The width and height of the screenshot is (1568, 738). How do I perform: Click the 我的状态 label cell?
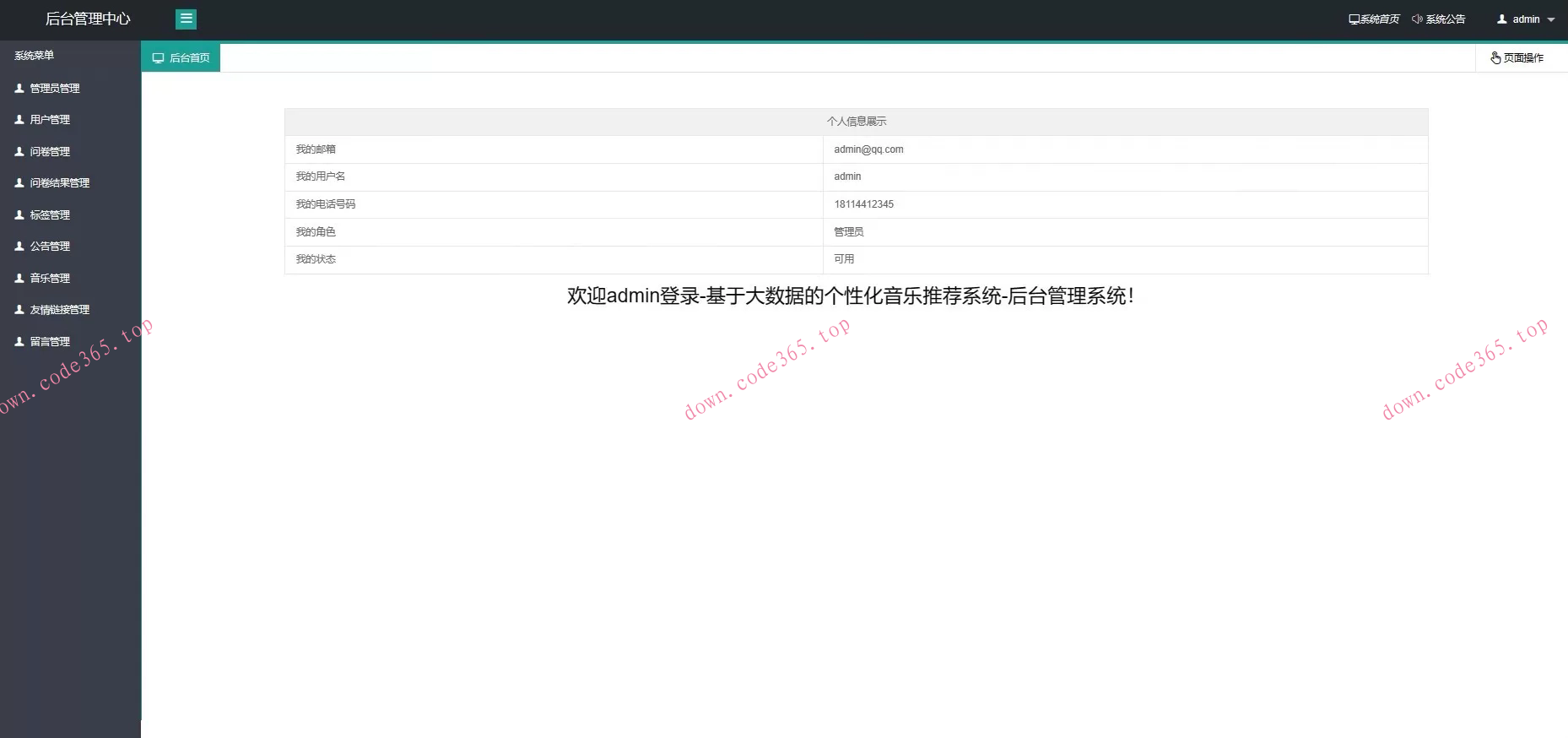[x=554, y=259]
